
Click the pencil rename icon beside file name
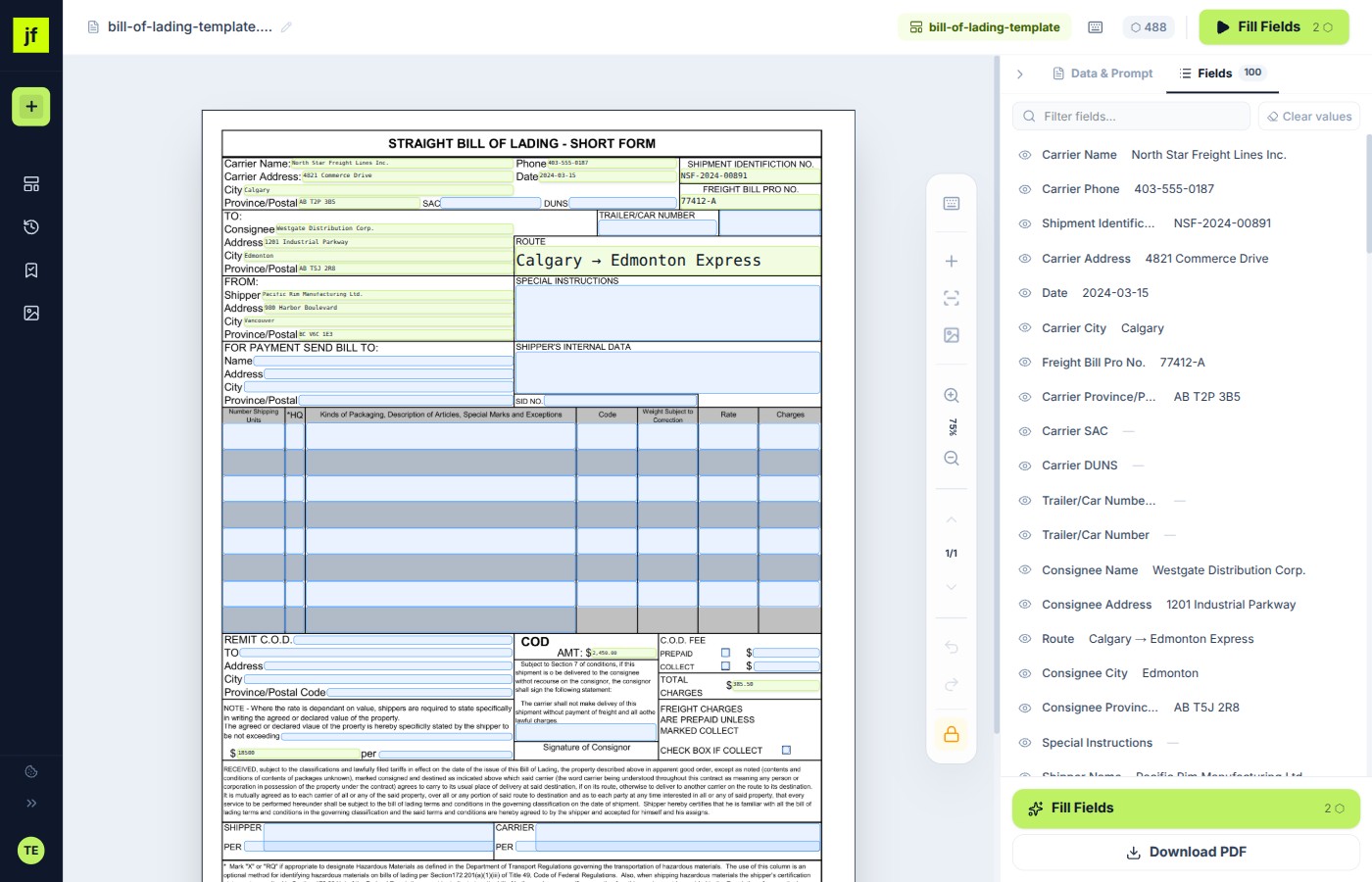point(286,27)
